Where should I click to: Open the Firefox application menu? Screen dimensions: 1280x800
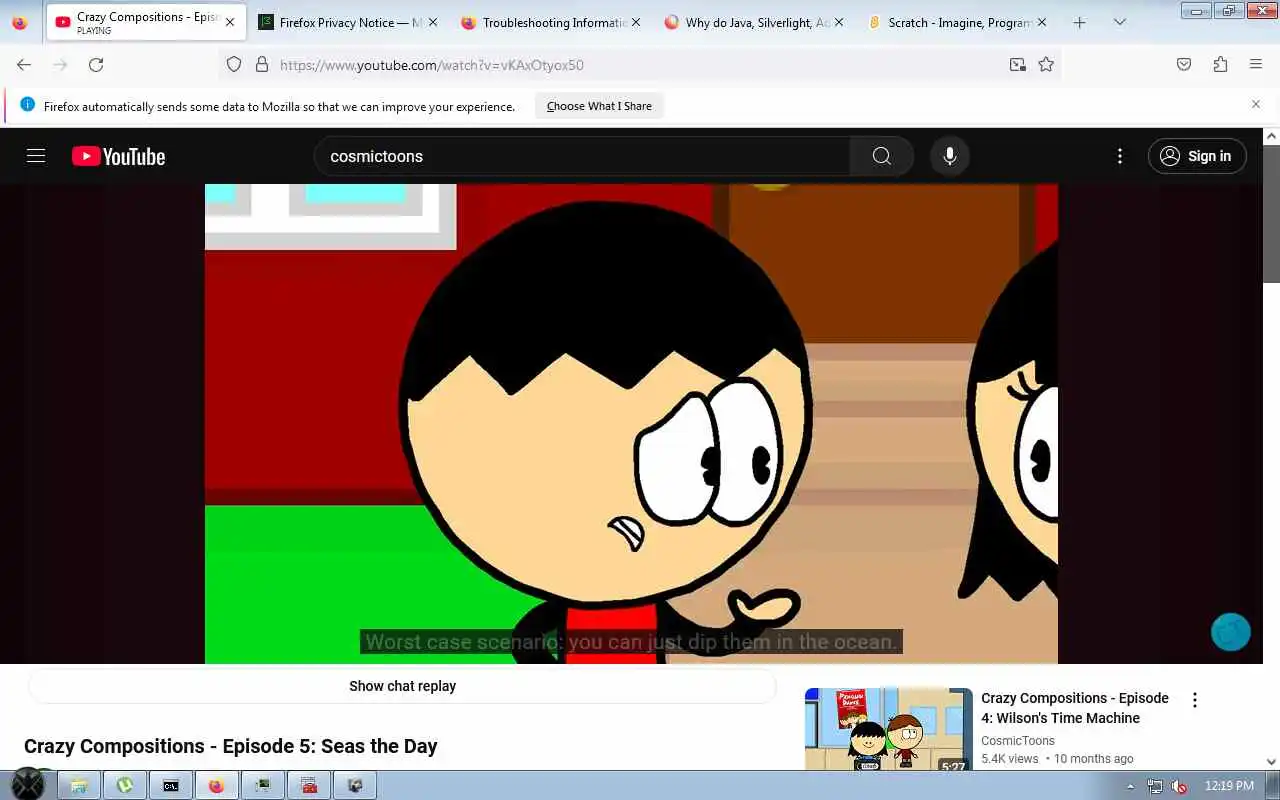pos(1256,65)
